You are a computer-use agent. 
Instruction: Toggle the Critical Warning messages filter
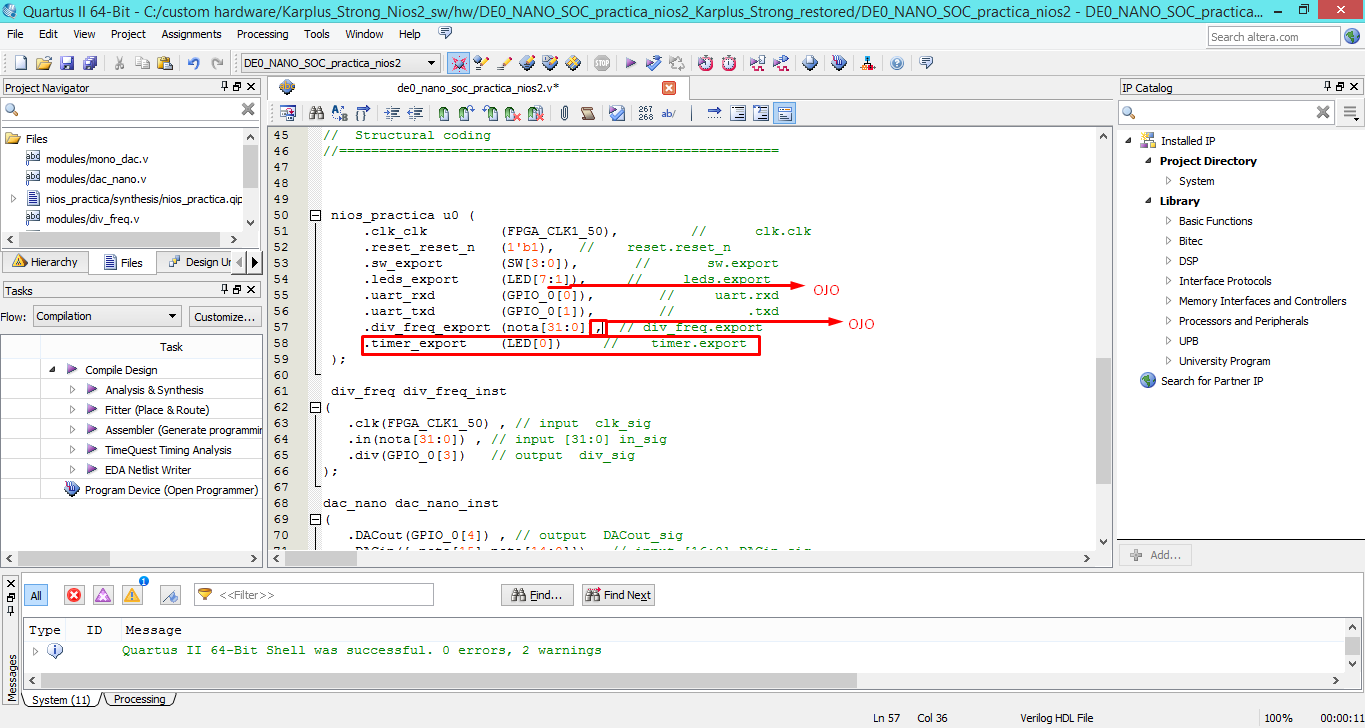click(x=103, y=595)
